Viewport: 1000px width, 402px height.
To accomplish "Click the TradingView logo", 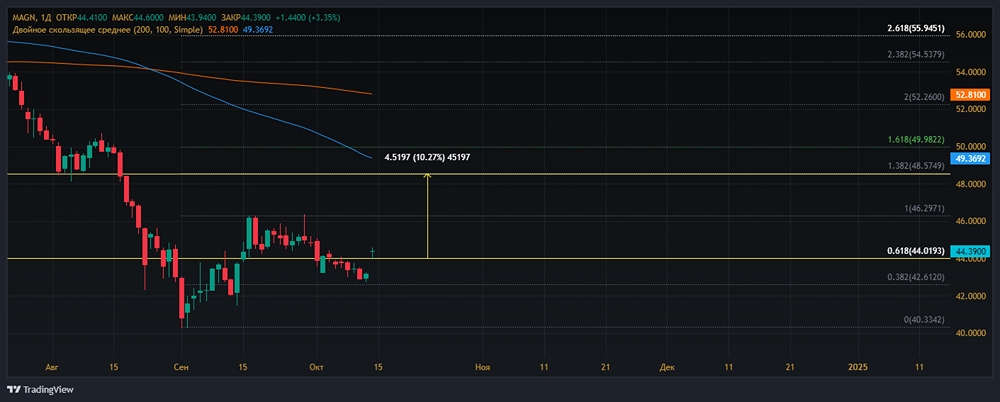I will [x=40, y=389].
